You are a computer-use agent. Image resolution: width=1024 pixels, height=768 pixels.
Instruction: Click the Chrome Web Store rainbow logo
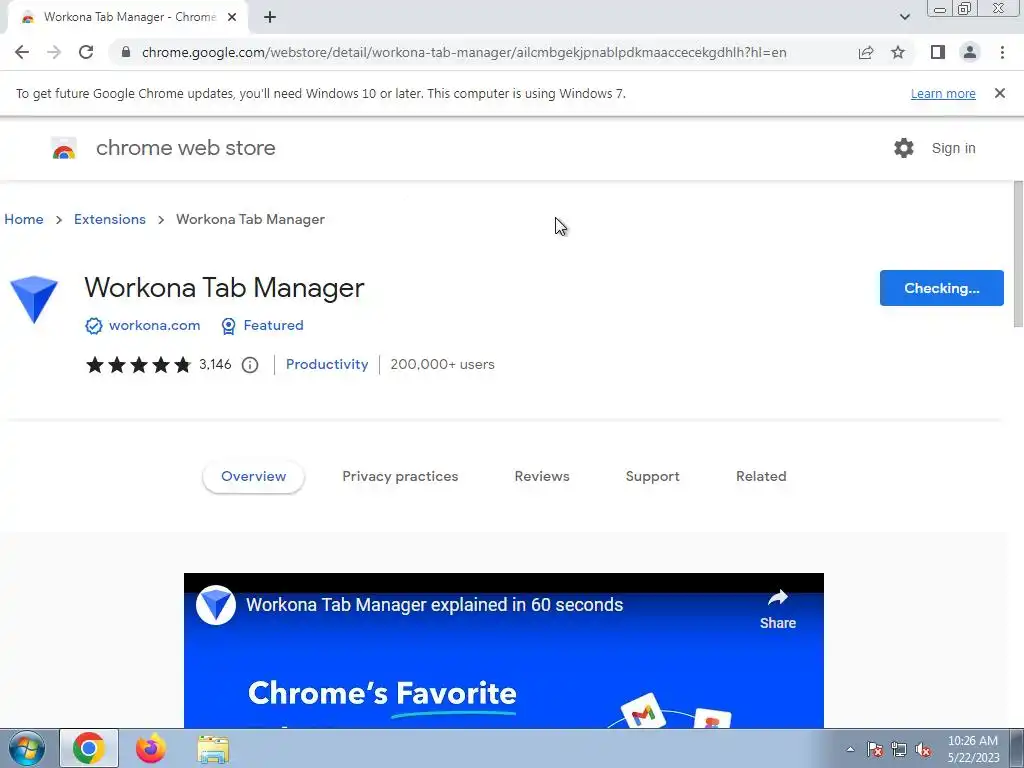(64, 149)
